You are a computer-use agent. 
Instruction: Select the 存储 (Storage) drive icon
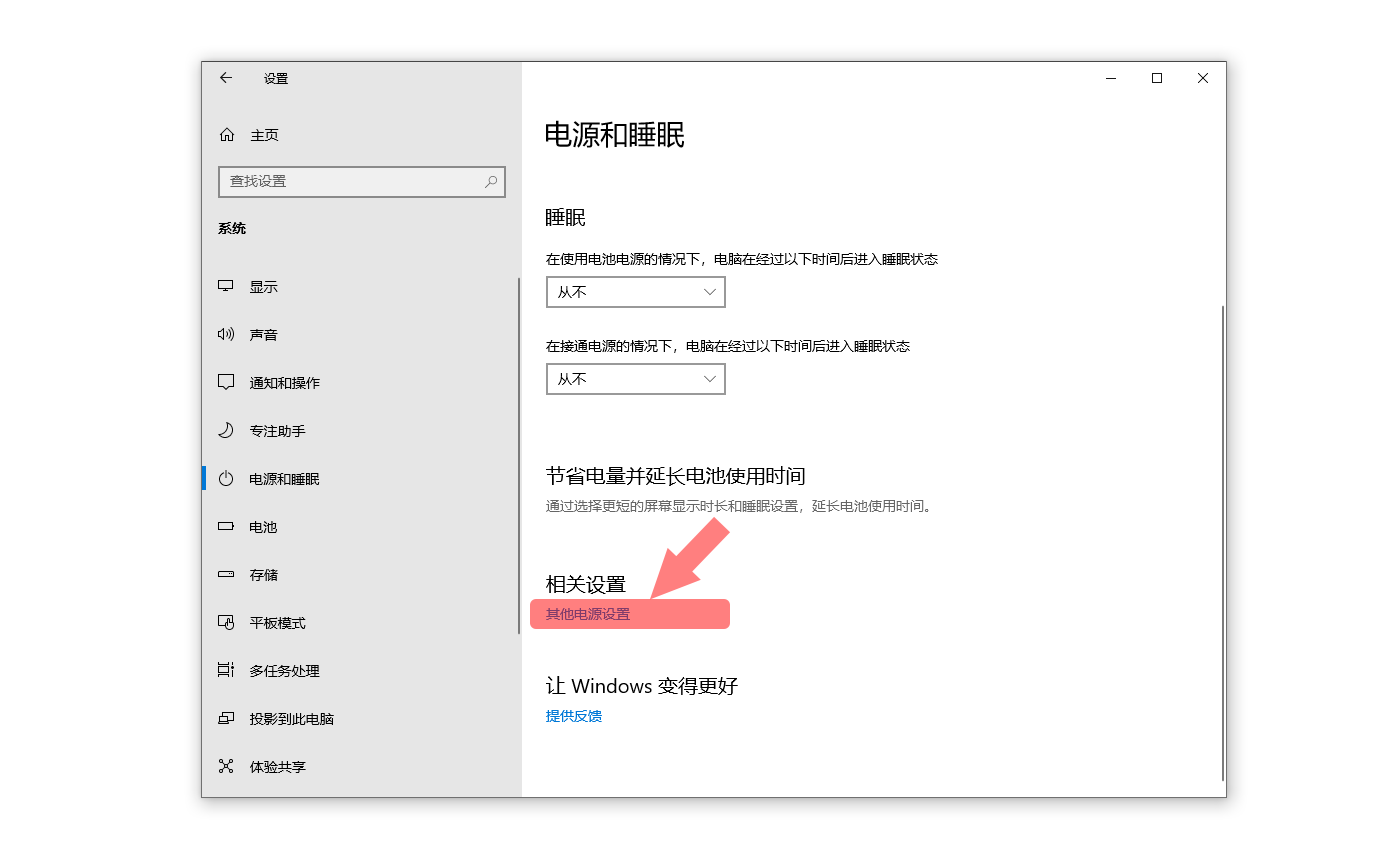pos(226,574)
